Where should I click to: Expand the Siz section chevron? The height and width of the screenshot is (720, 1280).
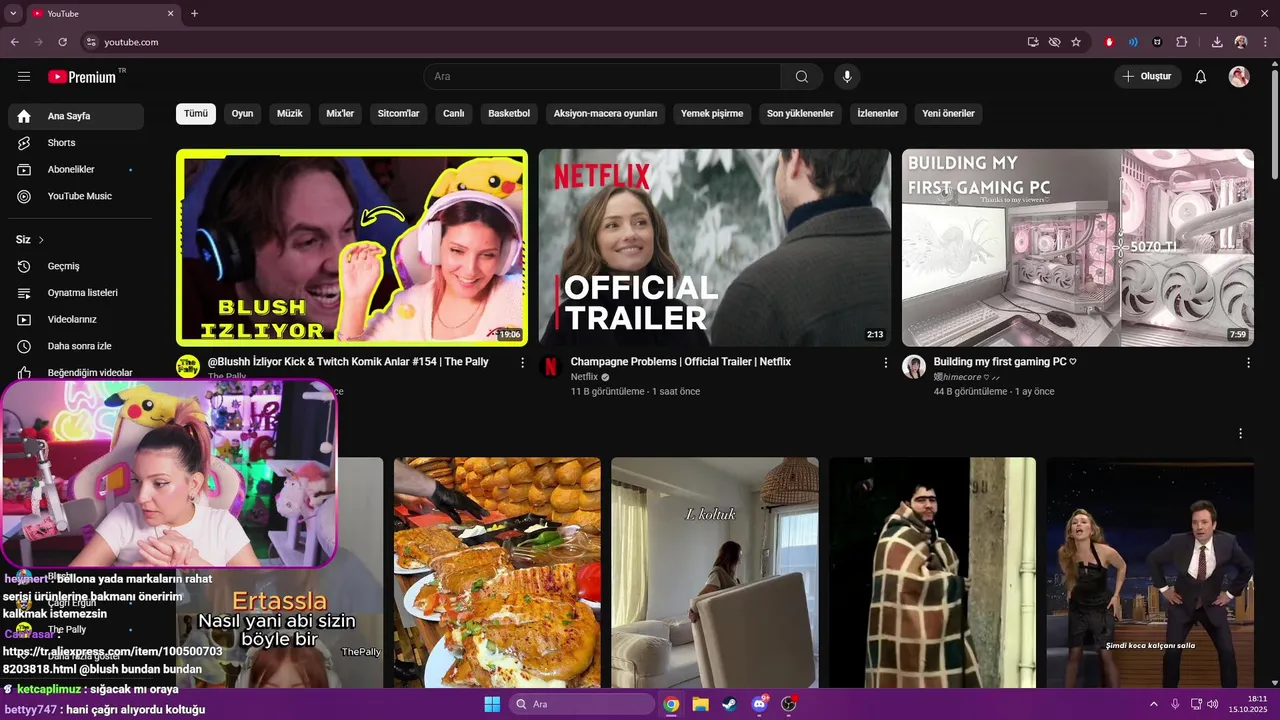[41, 240]
